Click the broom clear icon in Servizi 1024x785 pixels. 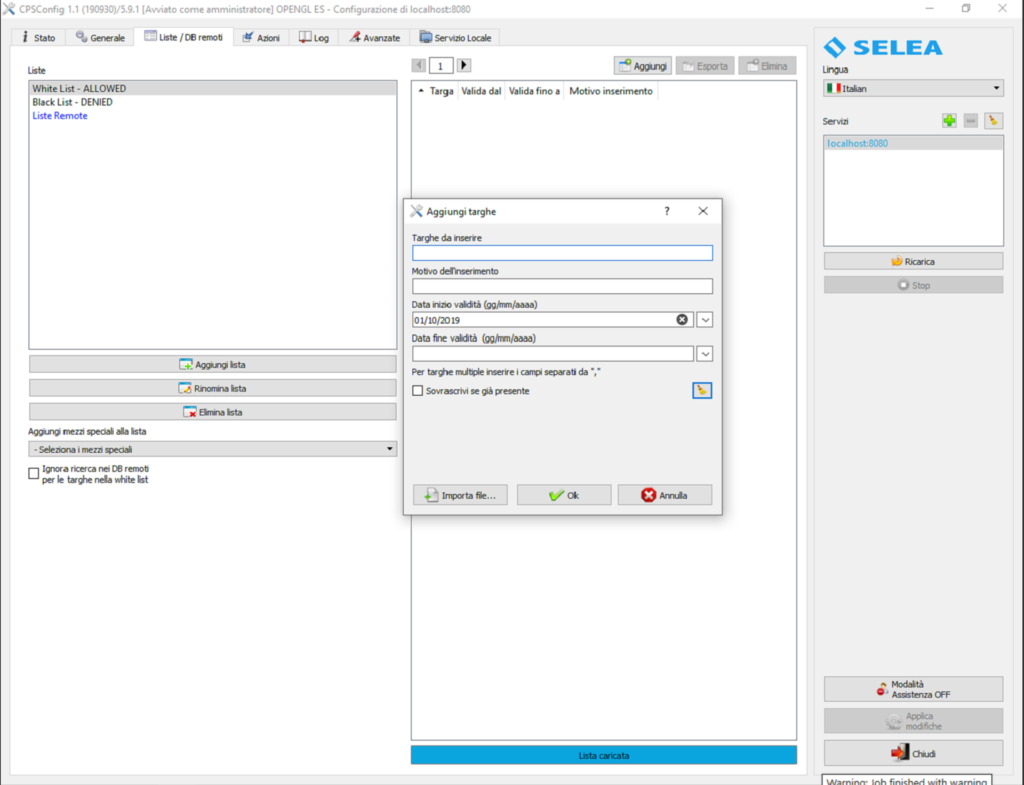point(993,120)
